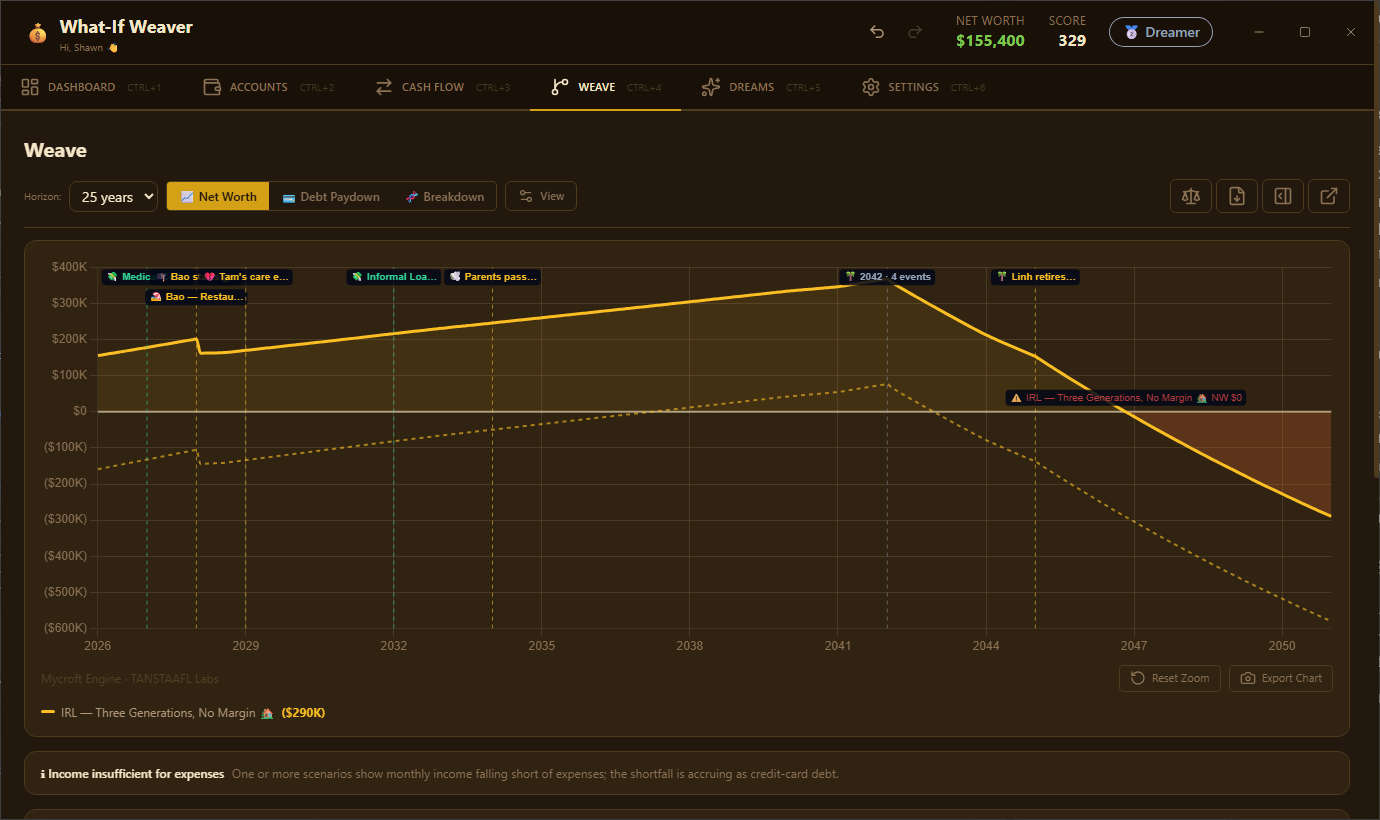Select the Net Worth chart mode

pos(218,197)
